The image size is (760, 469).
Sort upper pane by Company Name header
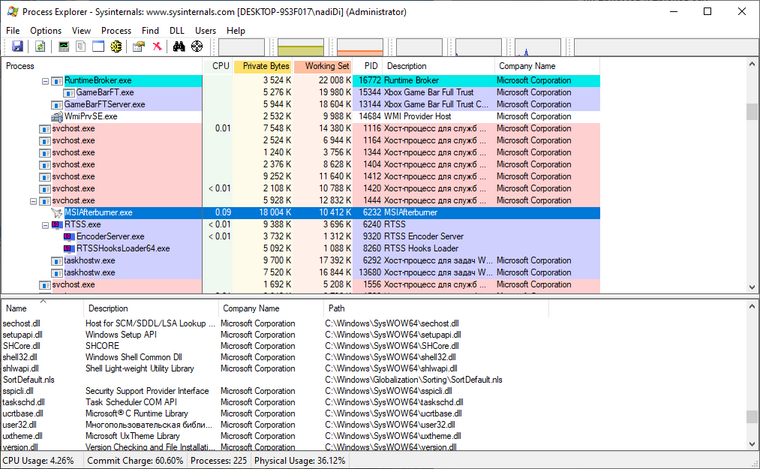click(547, 66)
